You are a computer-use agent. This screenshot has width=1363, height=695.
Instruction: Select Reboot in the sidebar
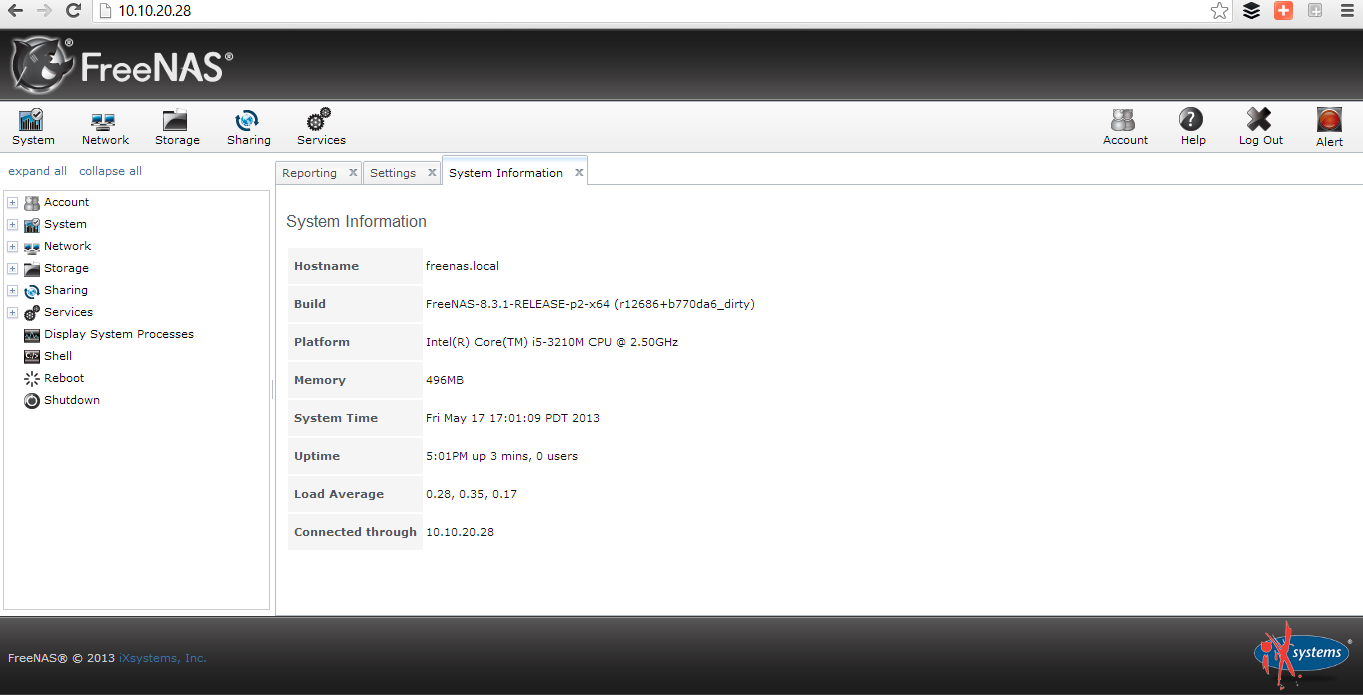click(x=63, y=378)
